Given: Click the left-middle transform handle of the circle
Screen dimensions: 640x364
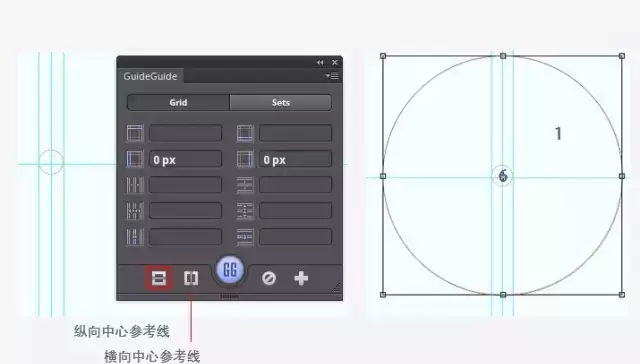Looking at the screenshot, I should pos(383,176).
